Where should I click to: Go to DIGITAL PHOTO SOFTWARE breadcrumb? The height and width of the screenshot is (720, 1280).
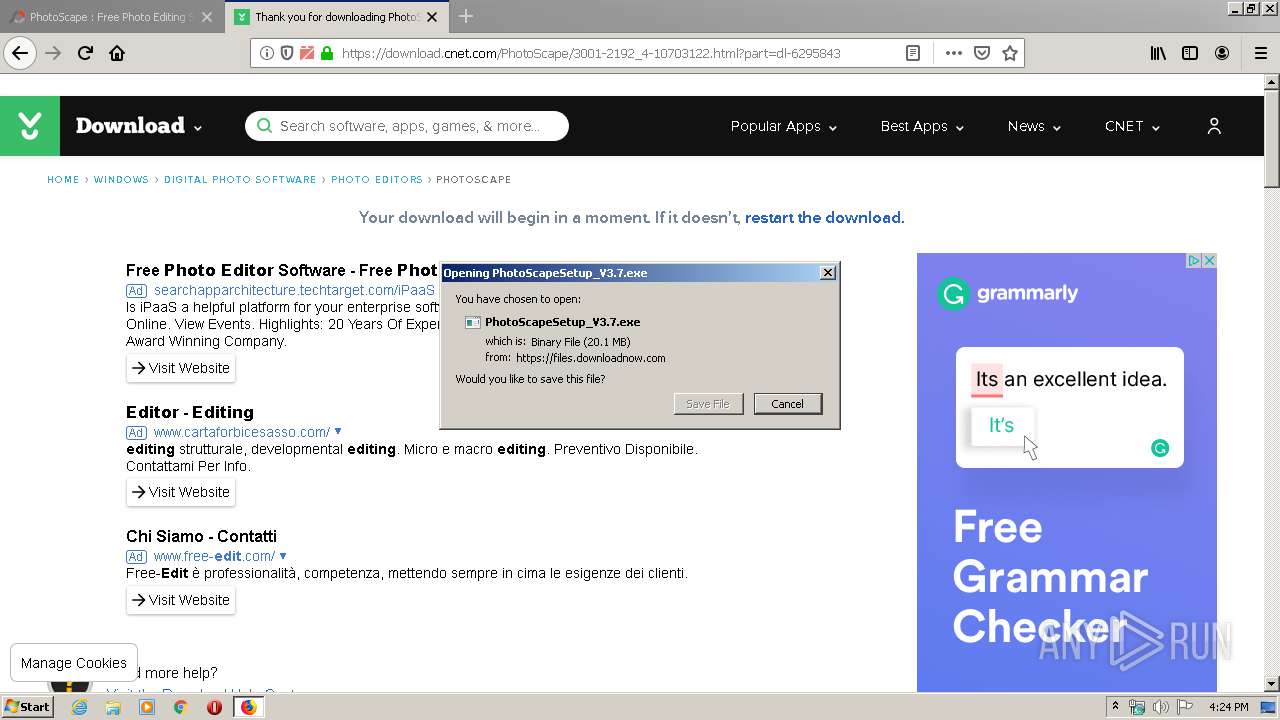(x=240, y=180)
